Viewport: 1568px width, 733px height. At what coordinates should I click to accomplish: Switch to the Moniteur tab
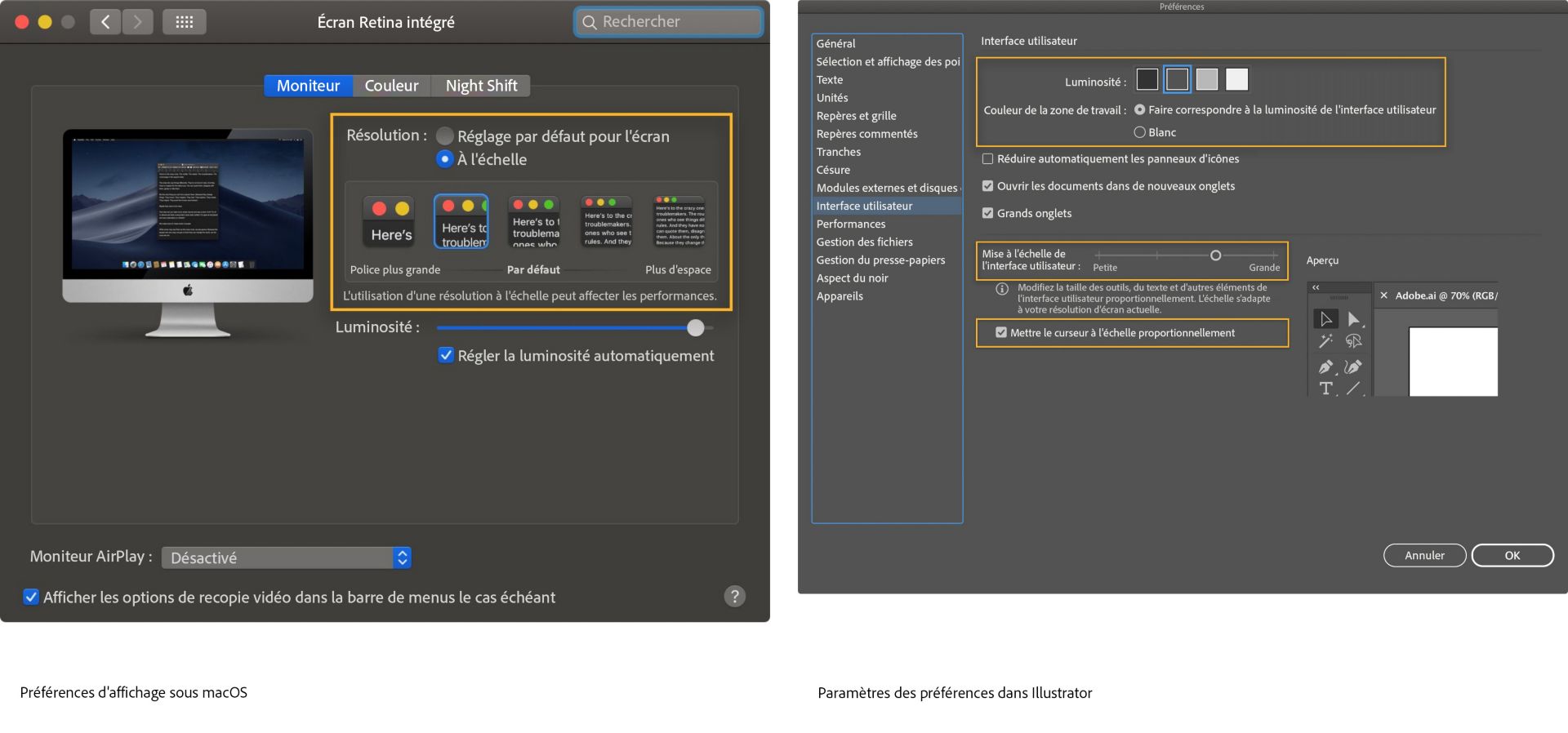(x=308, y=86)
